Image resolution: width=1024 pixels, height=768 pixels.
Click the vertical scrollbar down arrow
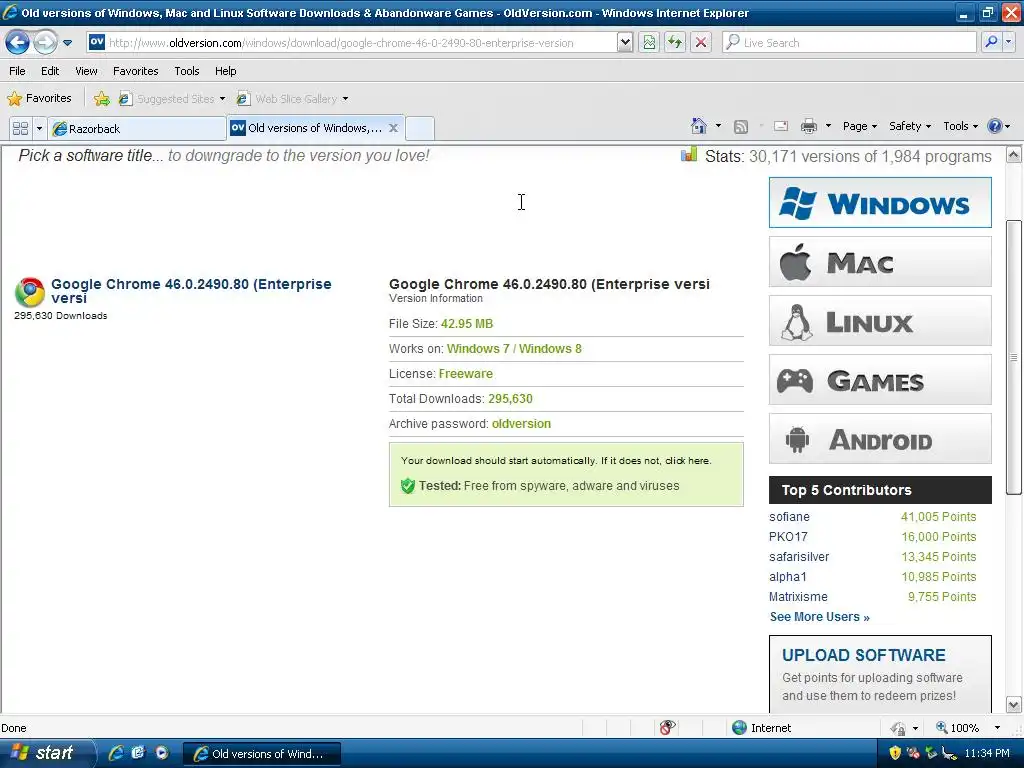coord(1014,705)
